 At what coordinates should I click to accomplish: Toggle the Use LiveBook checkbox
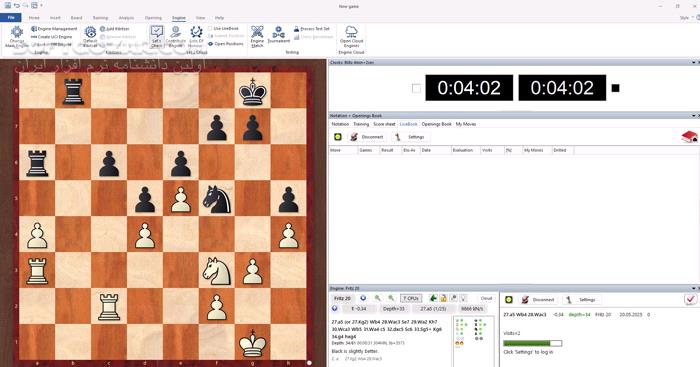pos(210,29)
